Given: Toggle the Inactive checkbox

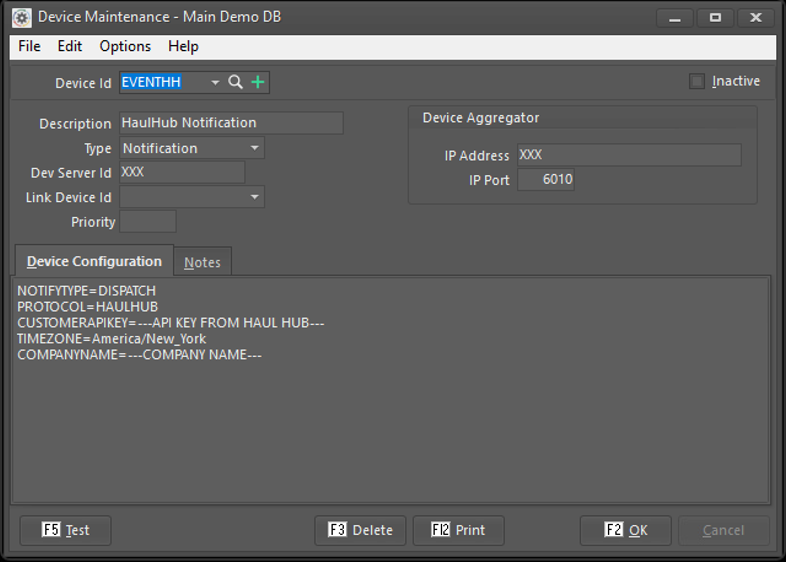Looking at the screenshot, I should (x=697, y=81).
